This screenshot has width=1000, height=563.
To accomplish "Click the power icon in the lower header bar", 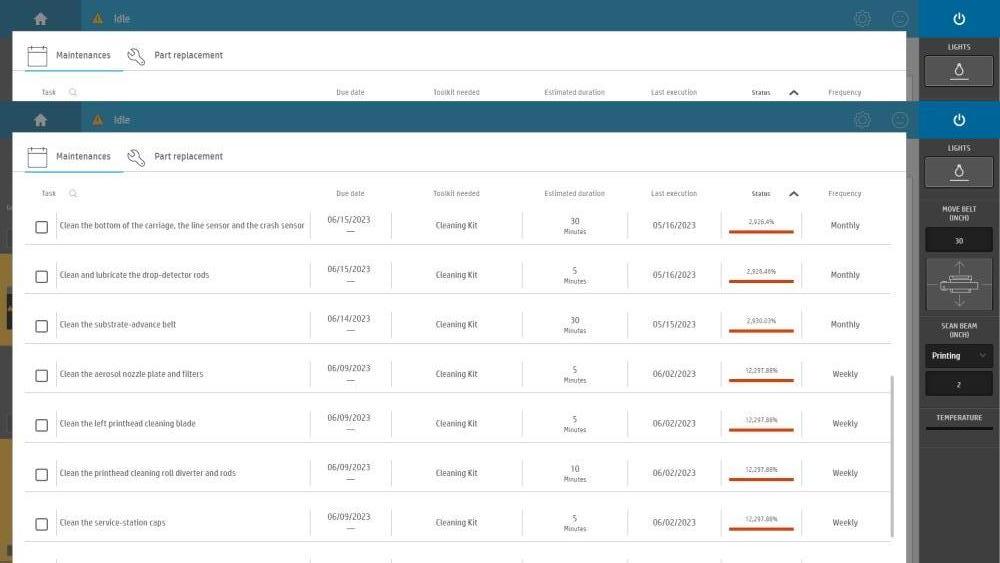I will (958, 120).
